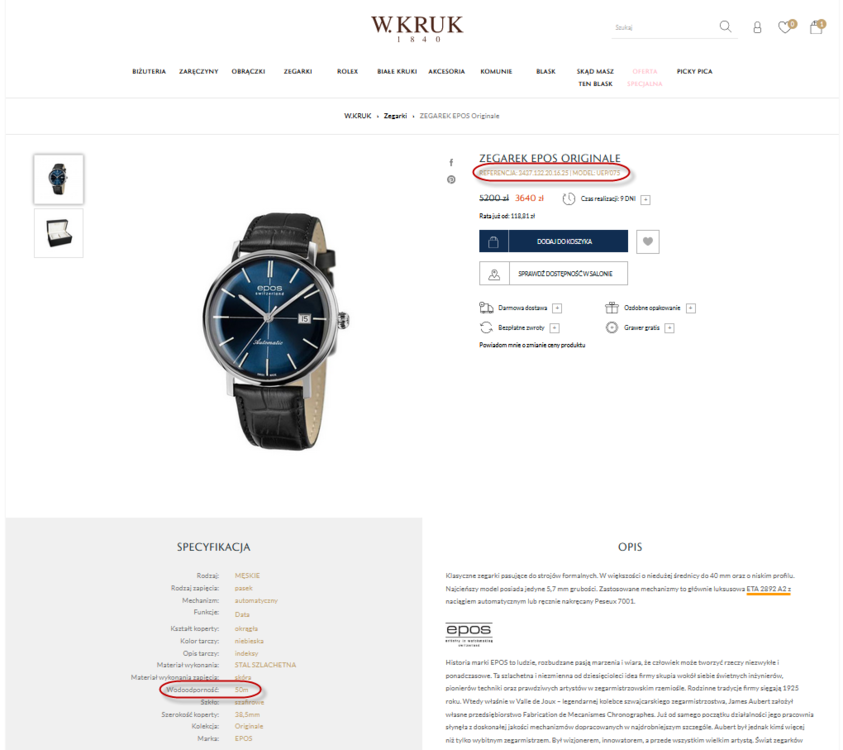Screen dimensions: 843x750
Task: Click the search magnifier icon
Action: 725,26
